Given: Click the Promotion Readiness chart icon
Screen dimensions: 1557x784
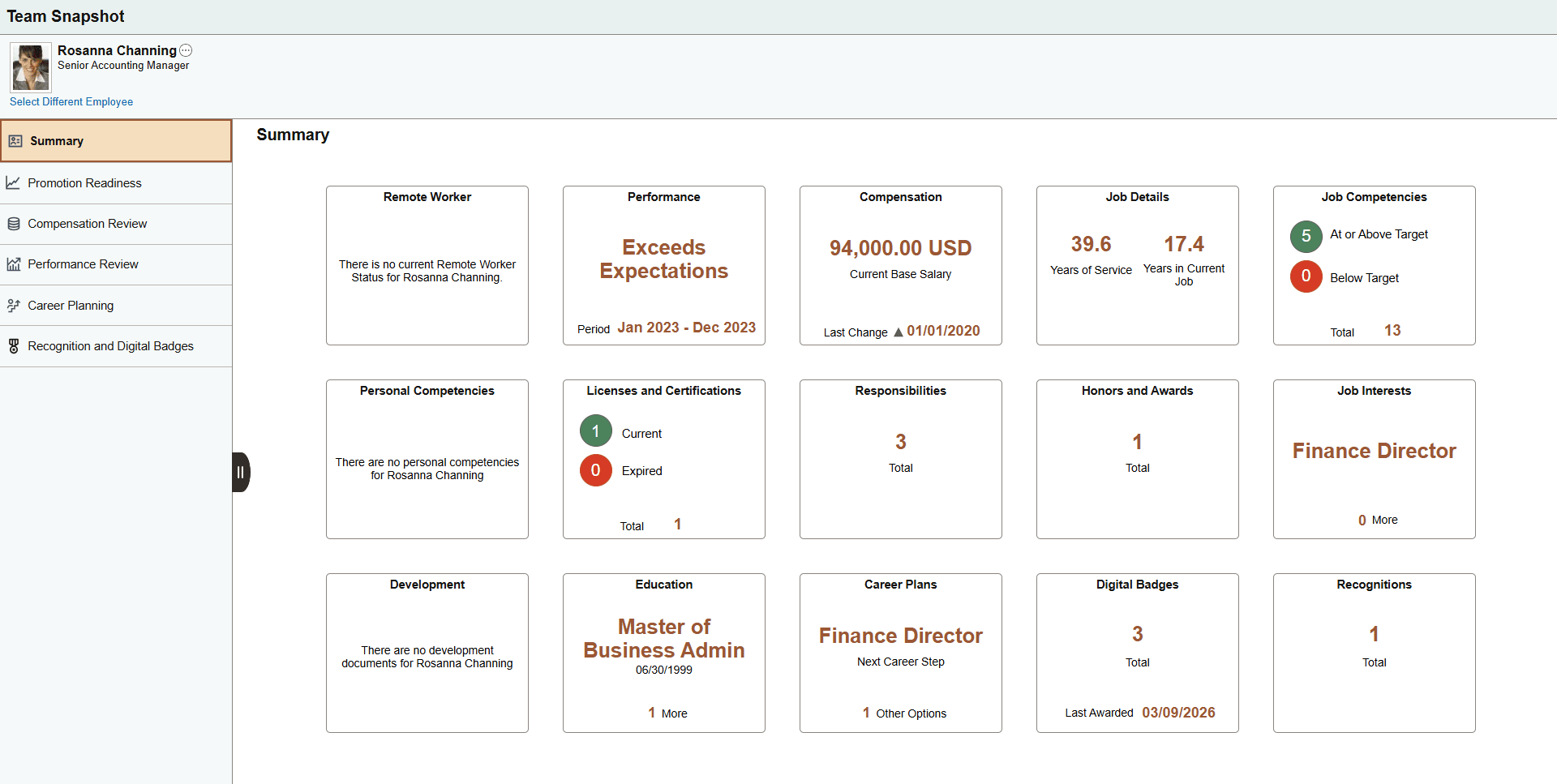Looking at the screenshot, I should point(13,183).
